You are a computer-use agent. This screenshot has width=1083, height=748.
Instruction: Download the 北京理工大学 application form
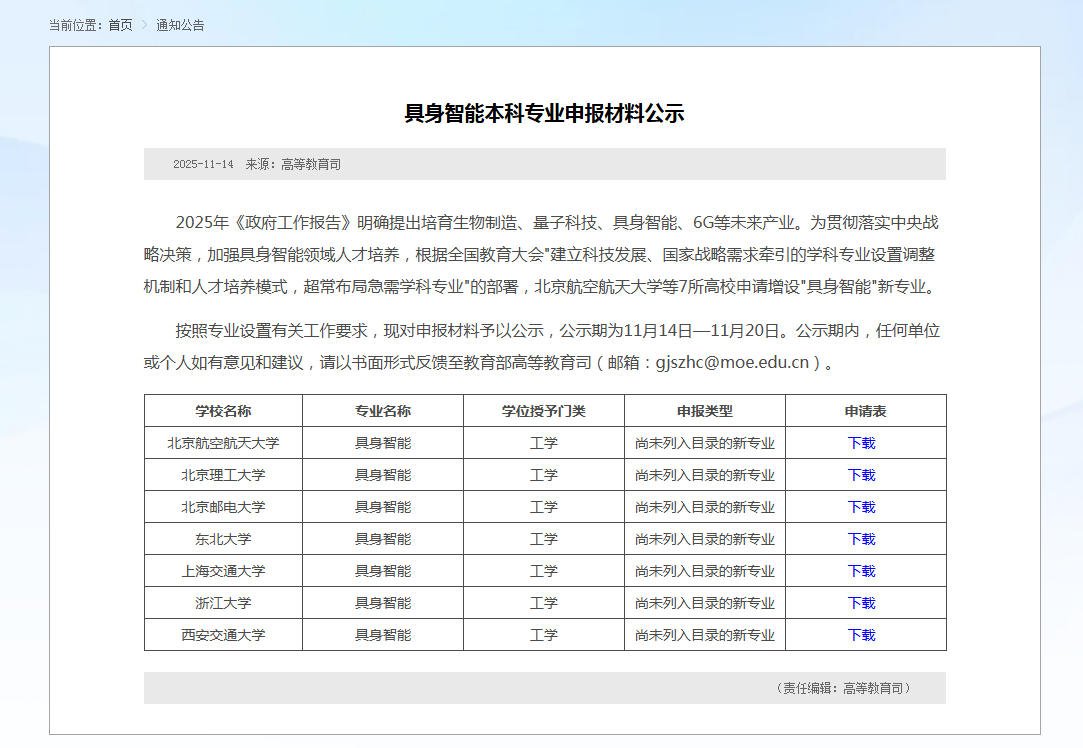864,474
